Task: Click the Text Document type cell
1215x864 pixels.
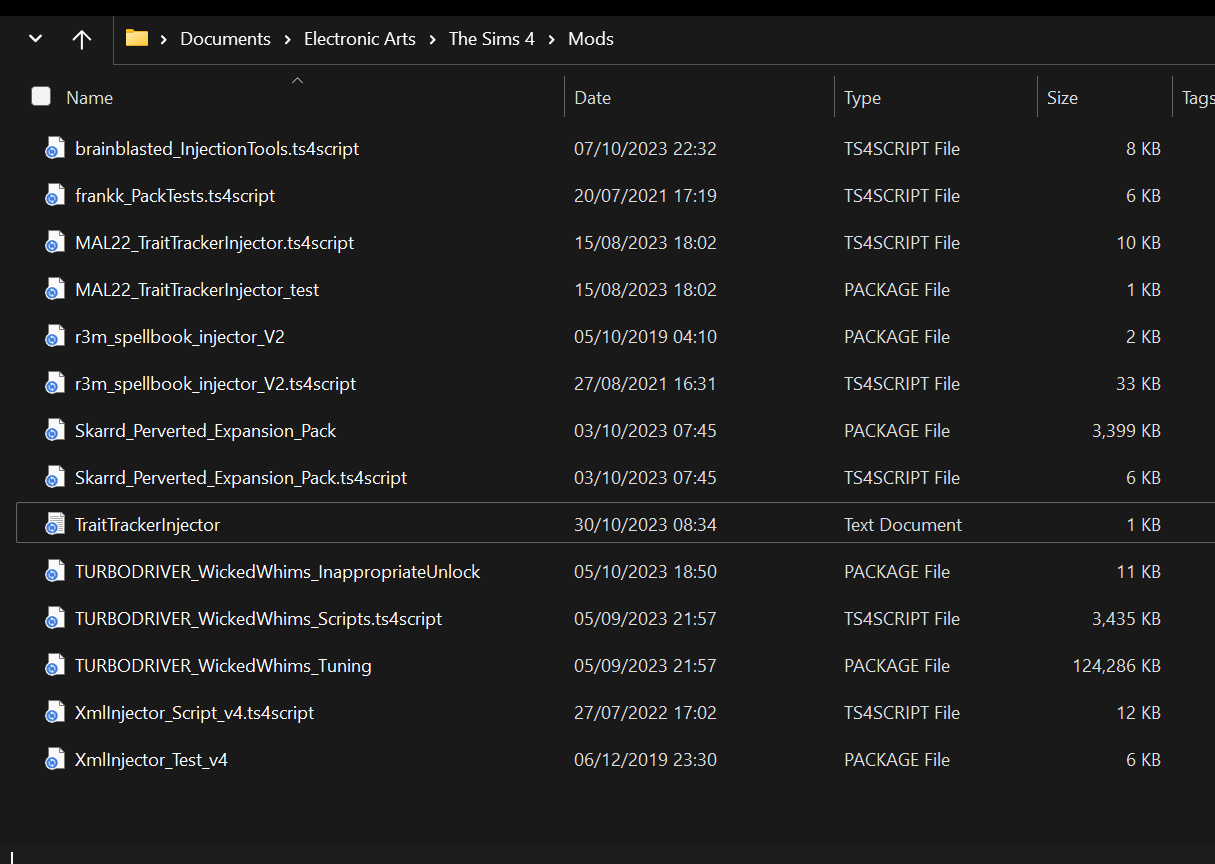Action: pos(903,525)
